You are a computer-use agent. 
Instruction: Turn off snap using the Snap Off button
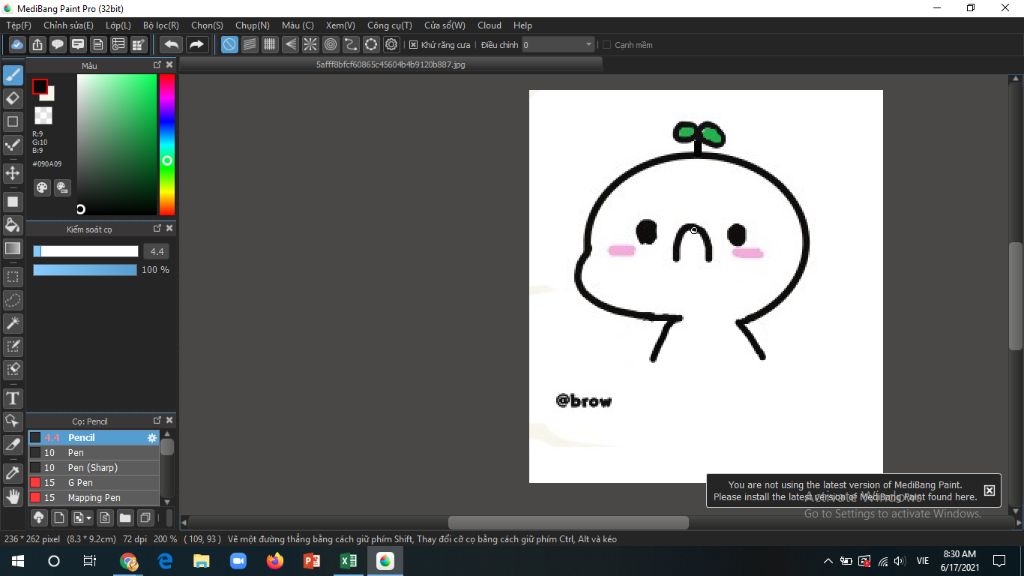pos(229,44)
